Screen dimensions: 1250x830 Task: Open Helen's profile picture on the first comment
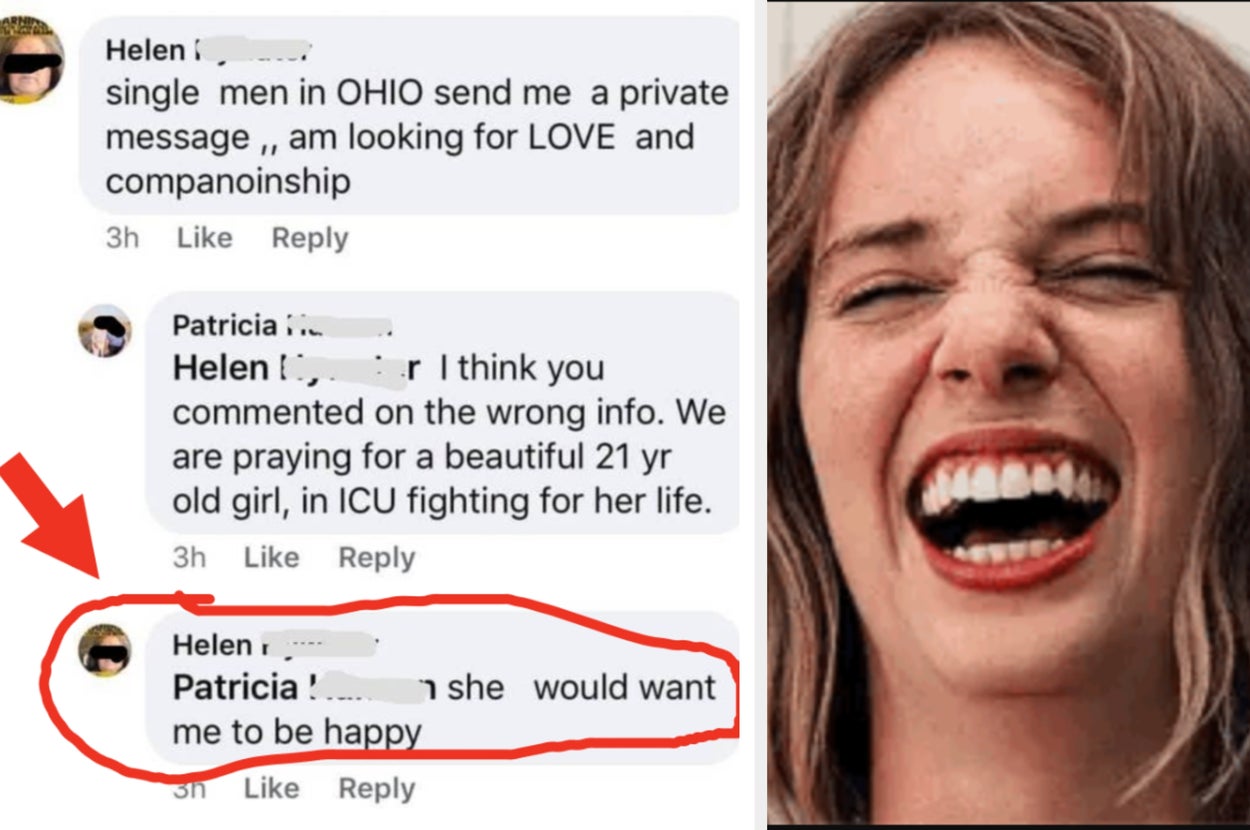pos(30,60)
